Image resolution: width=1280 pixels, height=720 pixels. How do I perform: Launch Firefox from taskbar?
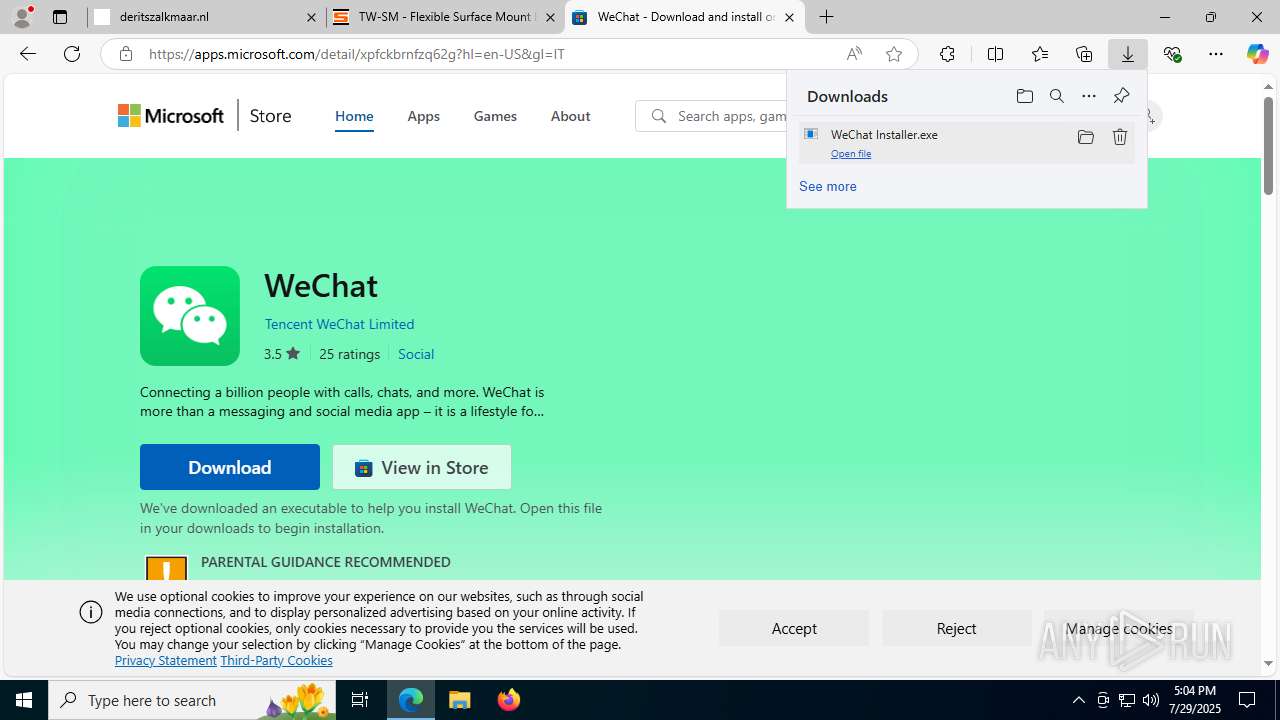[x=509, y=700]
